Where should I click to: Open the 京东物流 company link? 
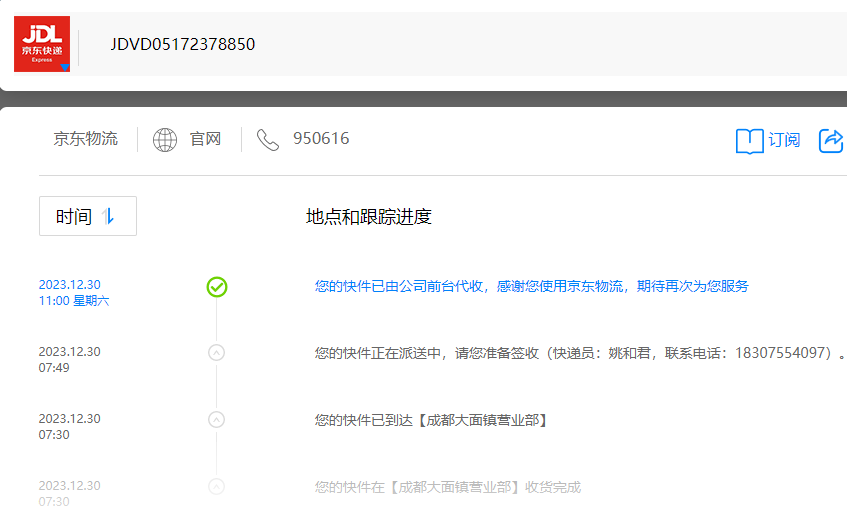[x=85, y=139]
